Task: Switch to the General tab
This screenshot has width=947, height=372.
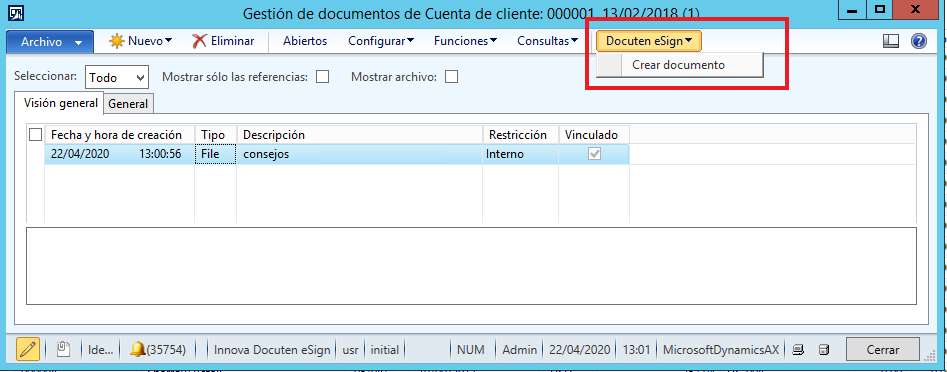Action: click(x=128, y=104)
